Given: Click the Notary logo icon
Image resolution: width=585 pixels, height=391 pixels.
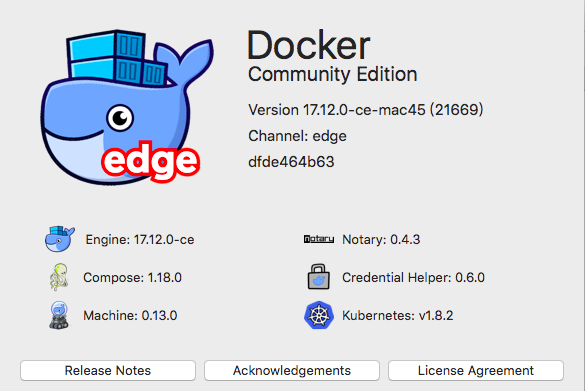Looking at the screenshot, I should tap(319, 239).
